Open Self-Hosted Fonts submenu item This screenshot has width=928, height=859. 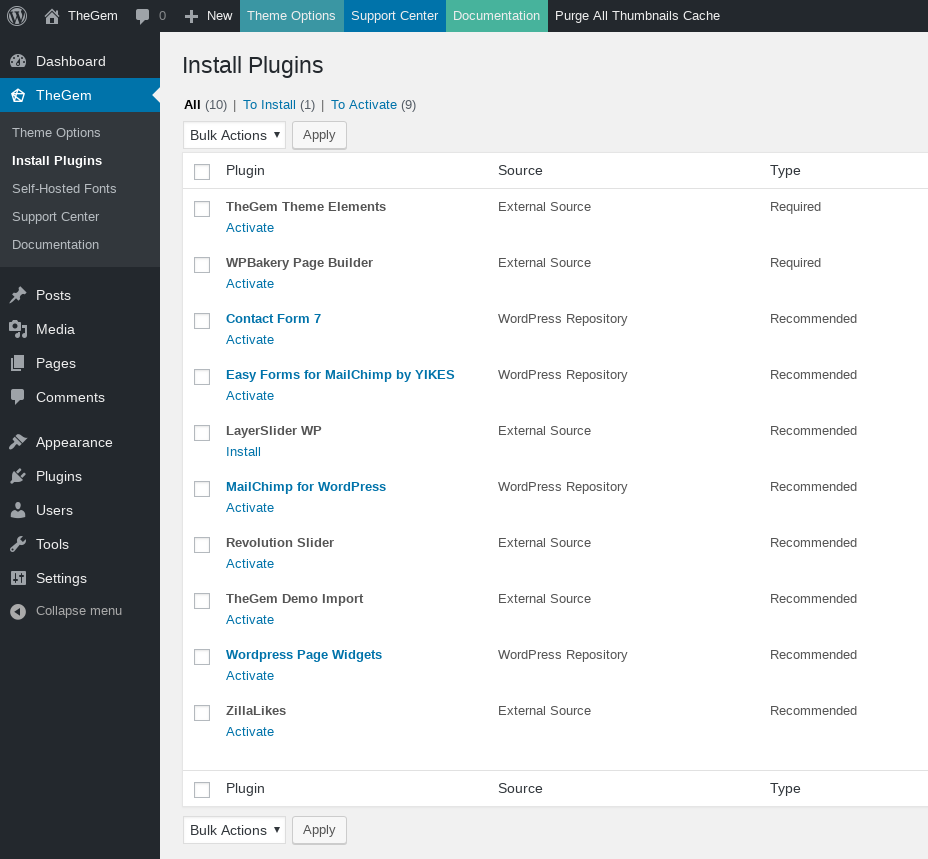[64, 188]
